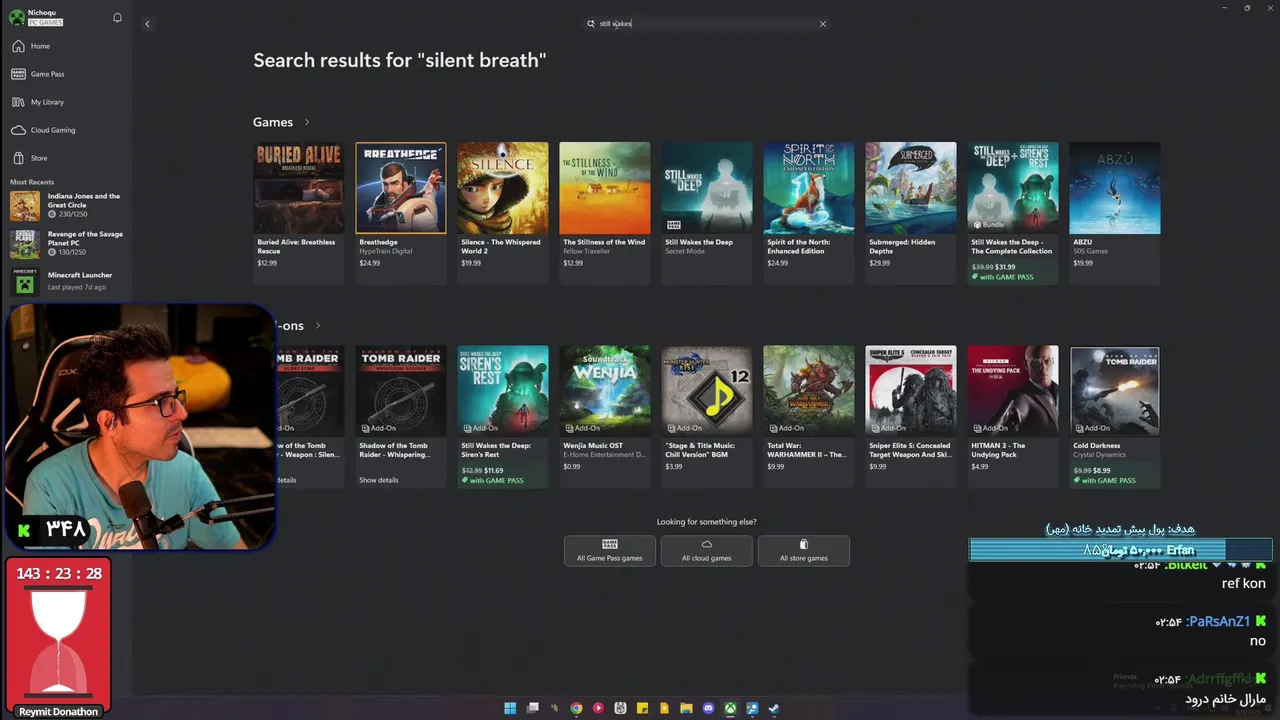
Task: Open Still Wakes the Deep Complete Collection
Action: click(1013, 213)
